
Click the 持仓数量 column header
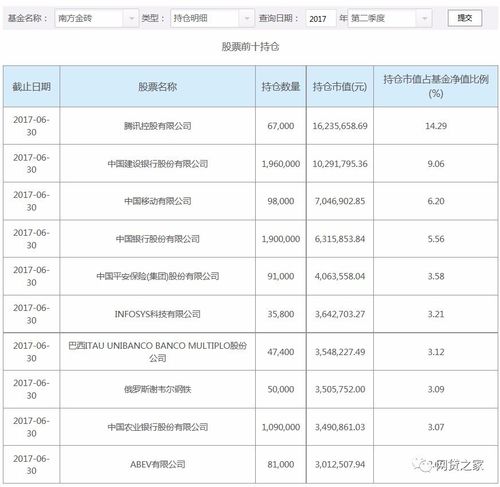point(281,87)
